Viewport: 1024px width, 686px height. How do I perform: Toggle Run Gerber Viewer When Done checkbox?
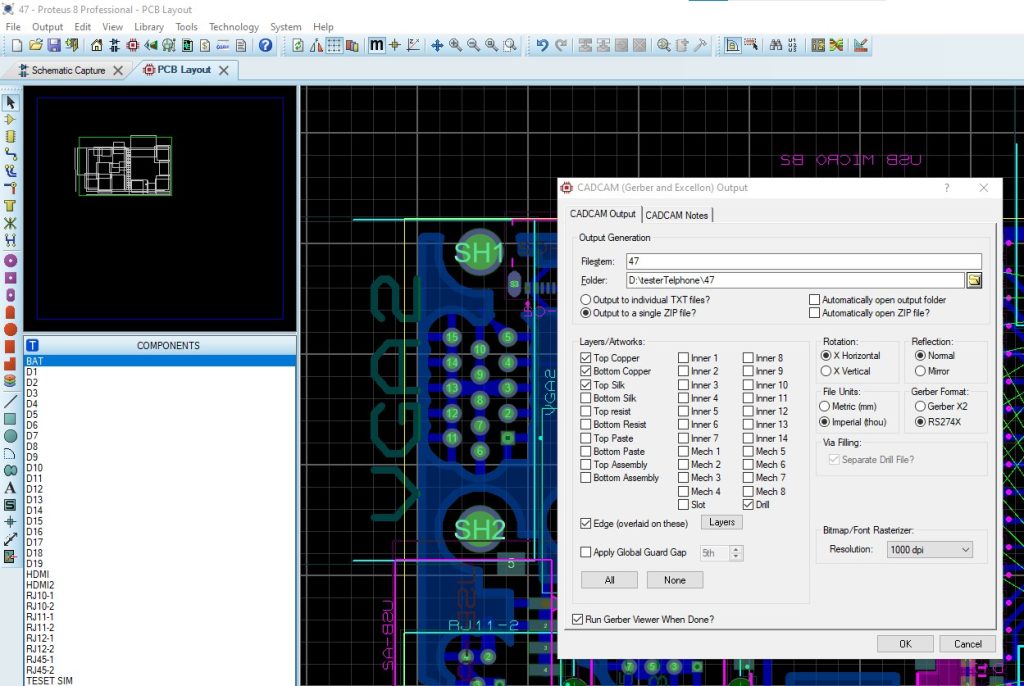coord(577,620)
